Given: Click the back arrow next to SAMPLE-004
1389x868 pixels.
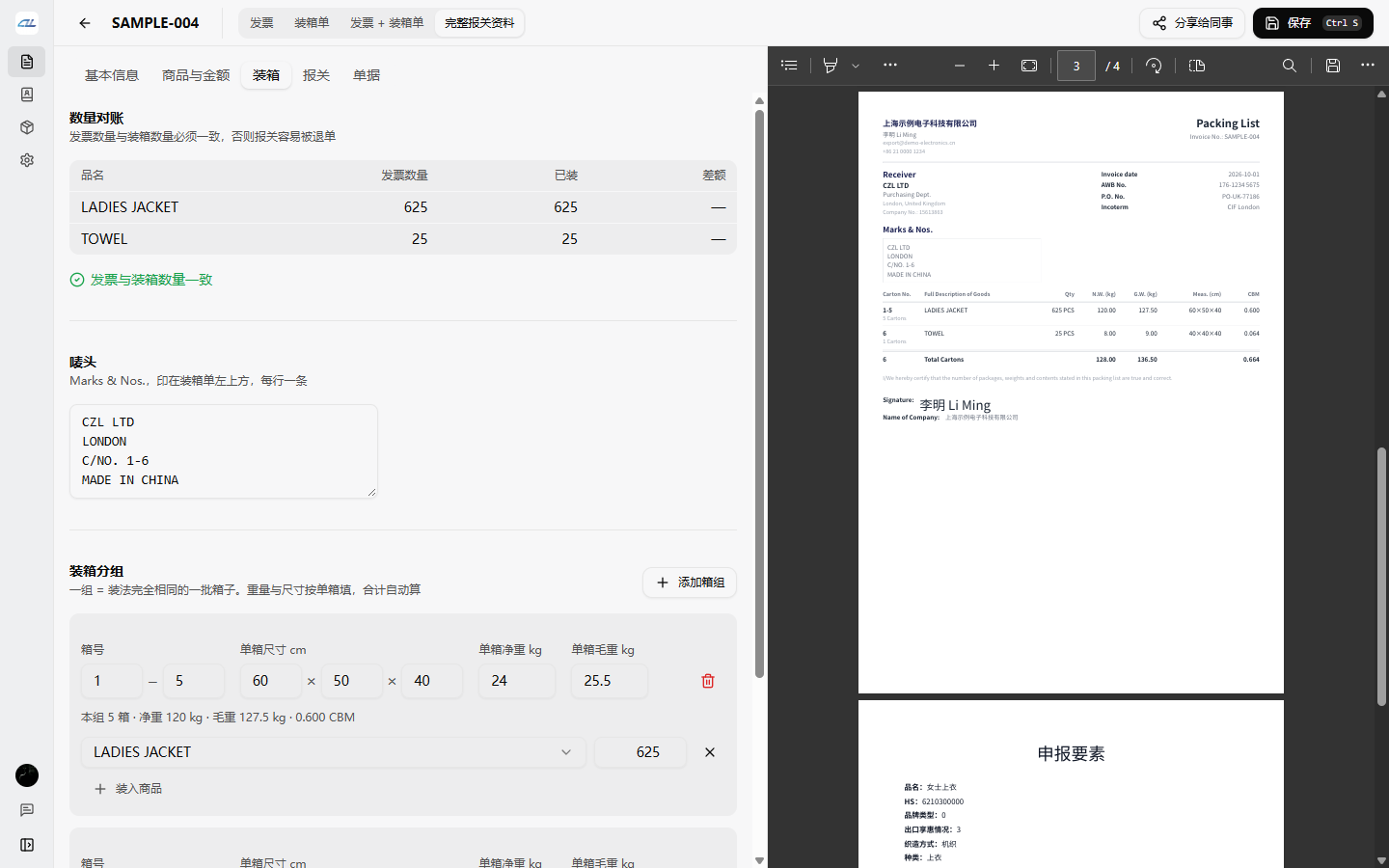Looking at the screenshot, I should coord(85,23).
